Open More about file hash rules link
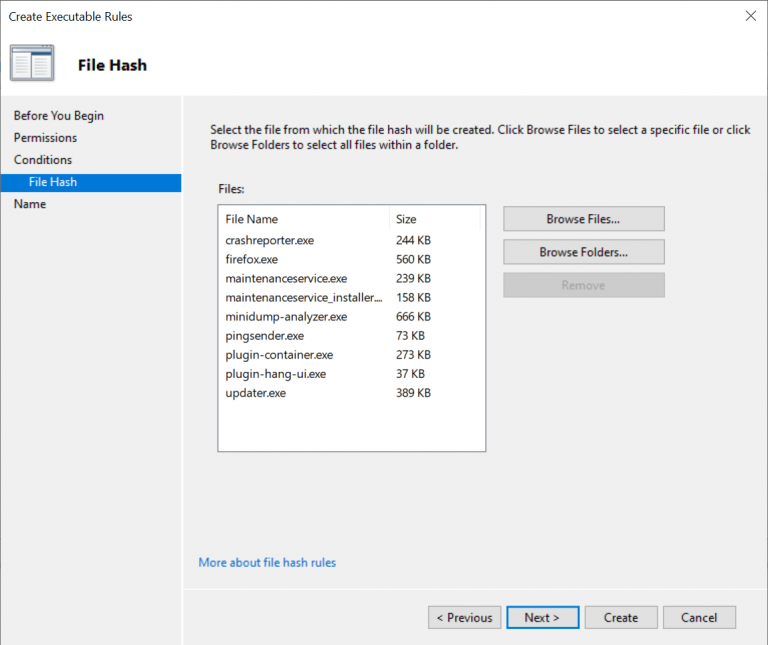 [267, 563]
